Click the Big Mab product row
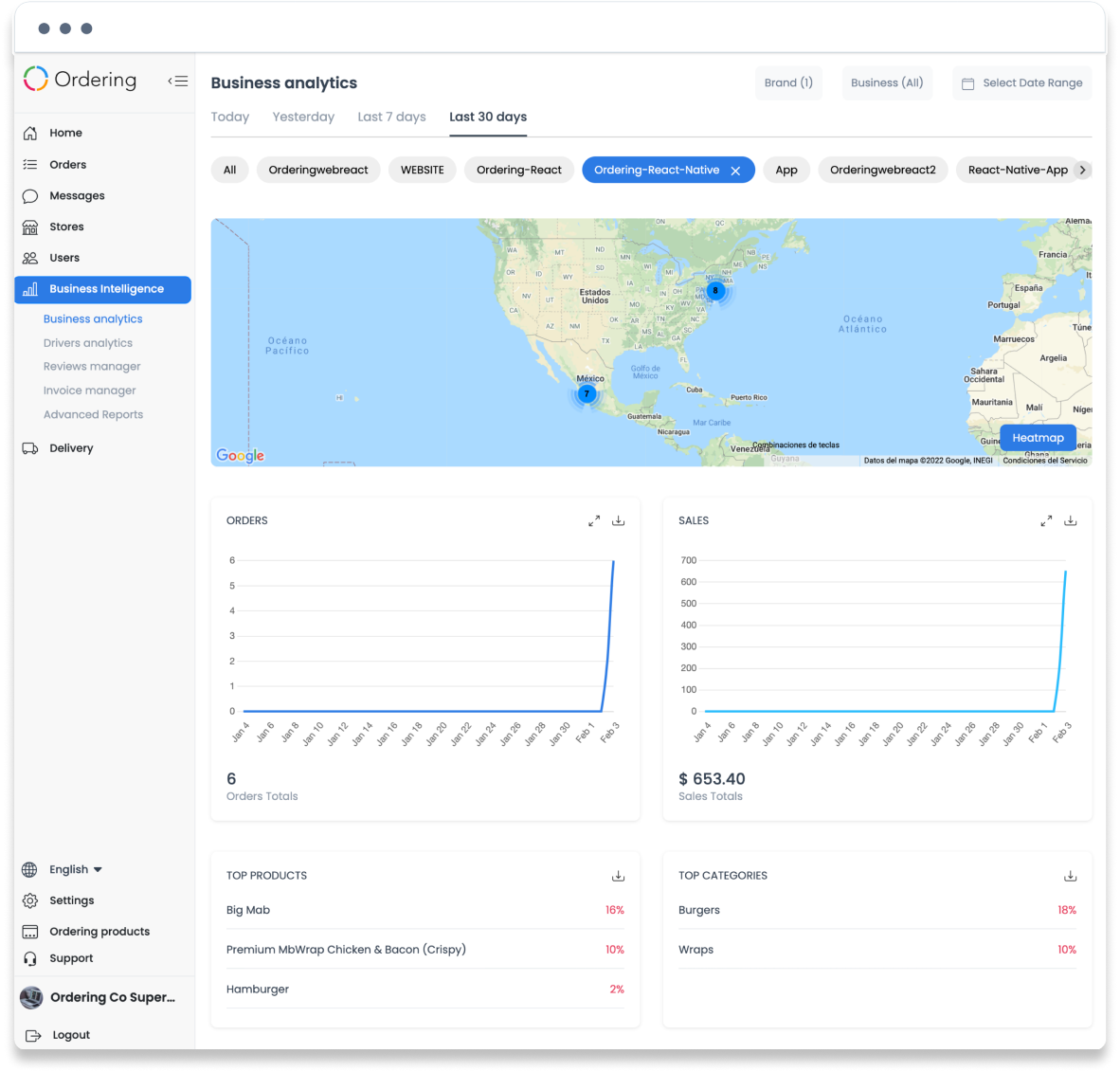Viewport: 1120px width, 1072px height. click(425, 910)
